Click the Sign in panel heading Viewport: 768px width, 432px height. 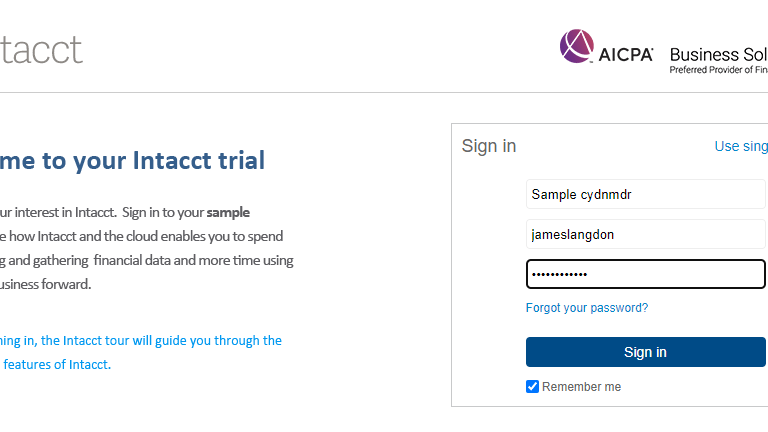coord(489,146)
